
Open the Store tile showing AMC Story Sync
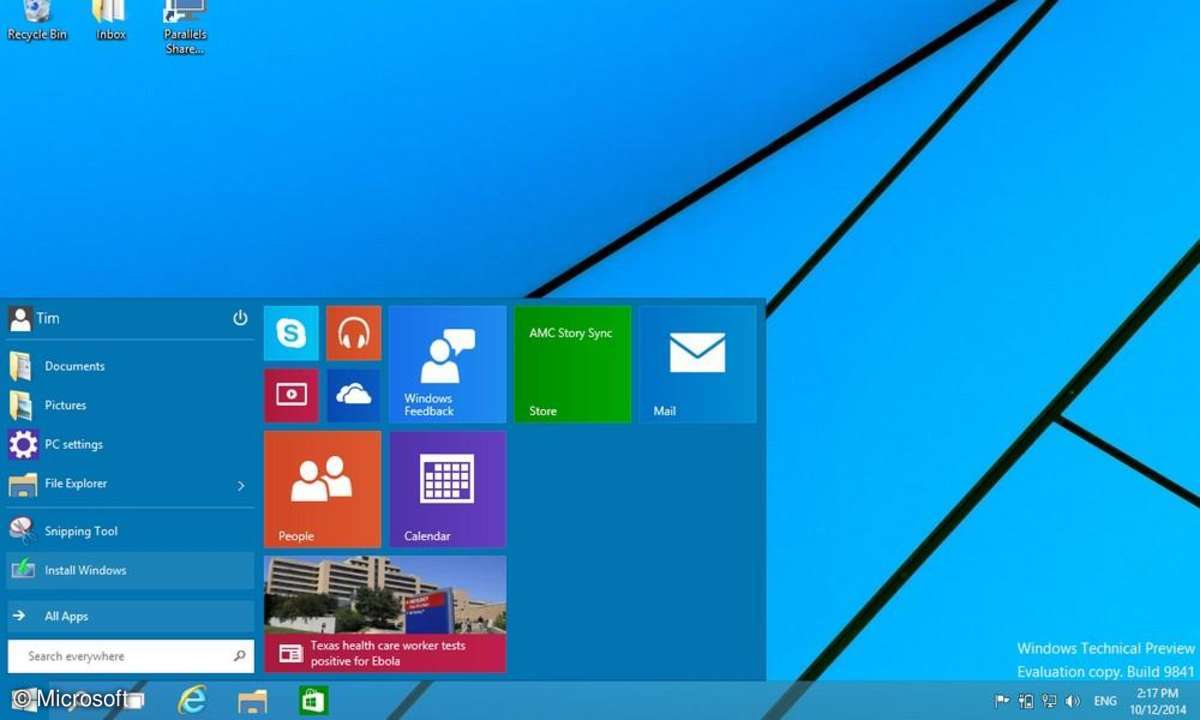(x=572, y=364)
